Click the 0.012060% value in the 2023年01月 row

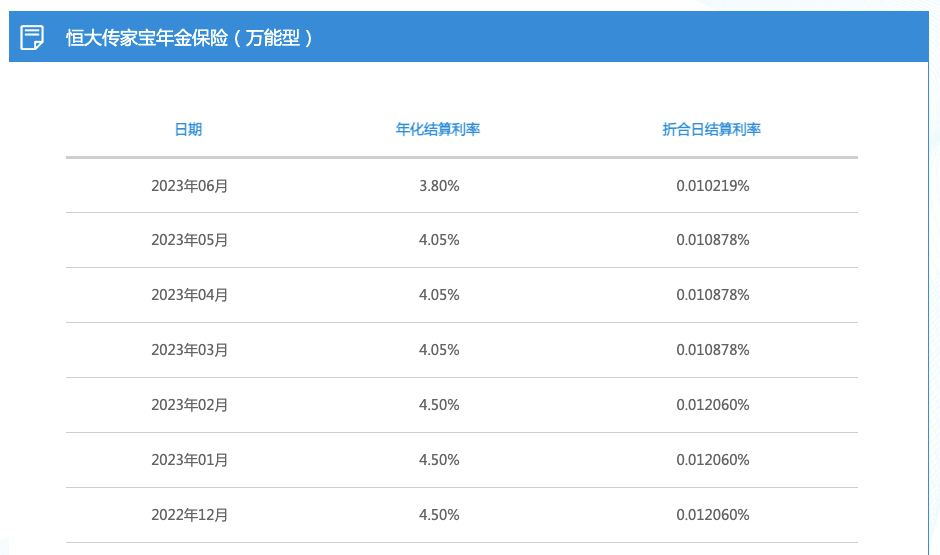[x=713, y=460]
